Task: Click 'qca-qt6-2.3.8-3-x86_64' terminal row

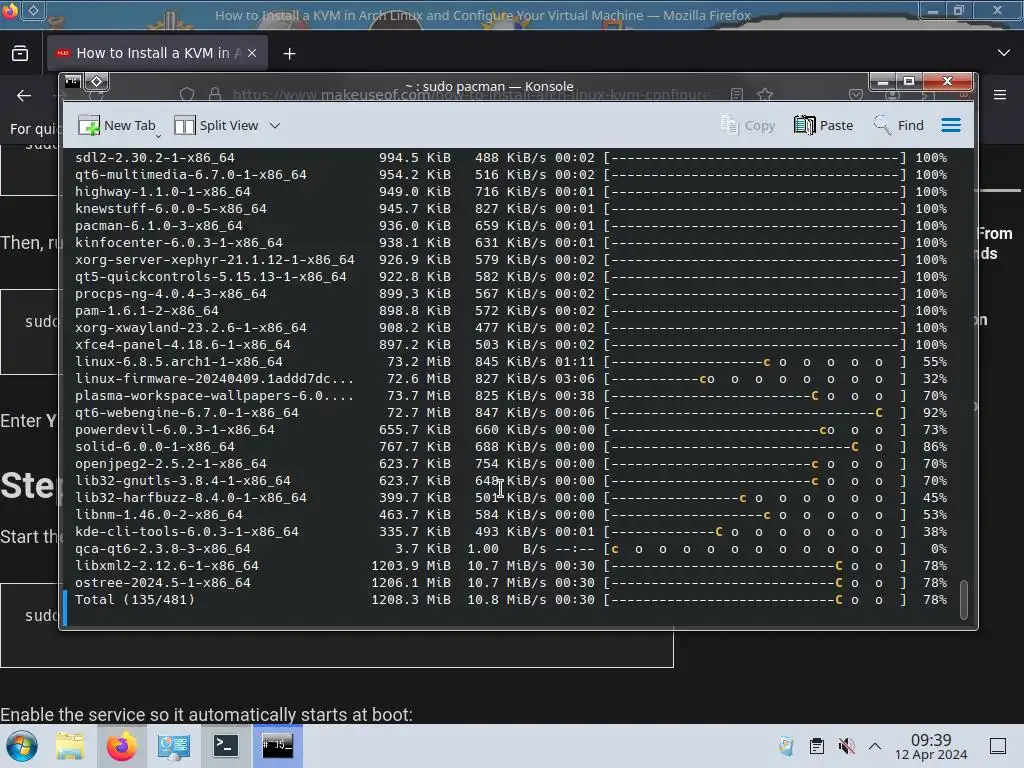Action: click(511, 549)
